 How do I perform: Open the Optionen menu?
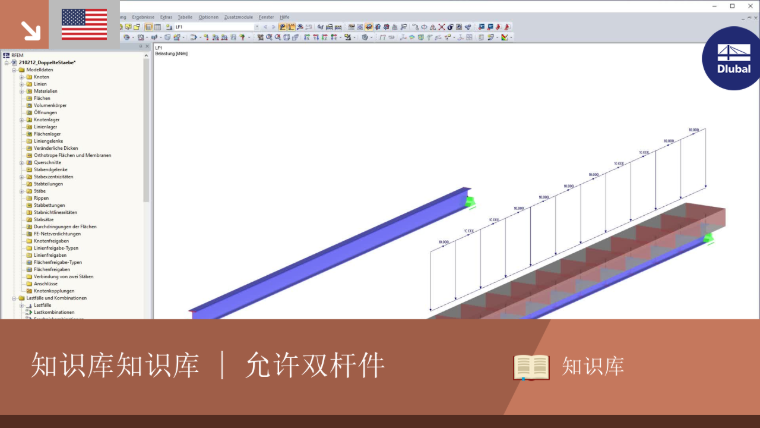point(208,17)
